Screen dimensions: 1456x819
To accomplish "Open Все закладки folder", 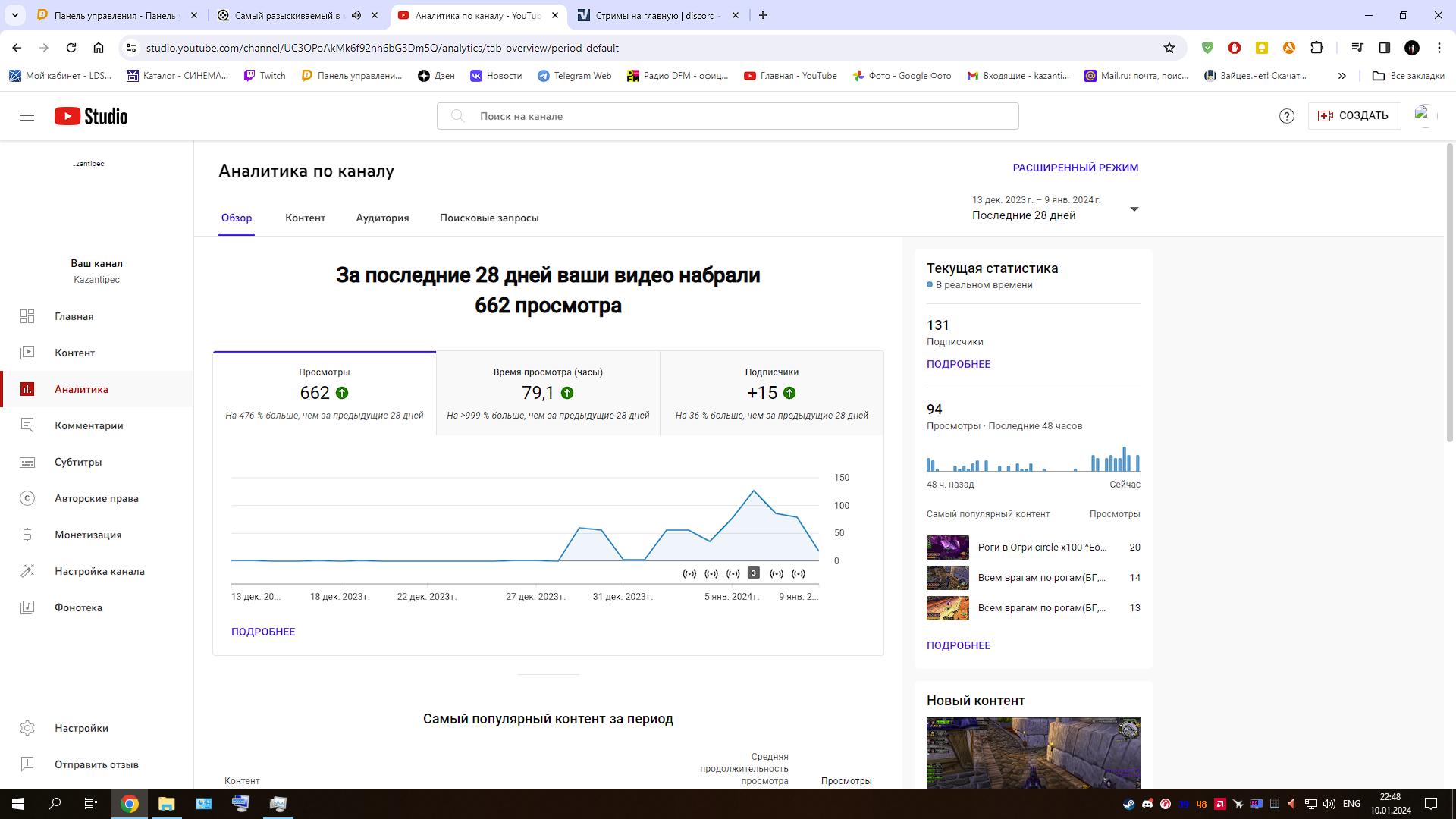I will (1409, 76).
